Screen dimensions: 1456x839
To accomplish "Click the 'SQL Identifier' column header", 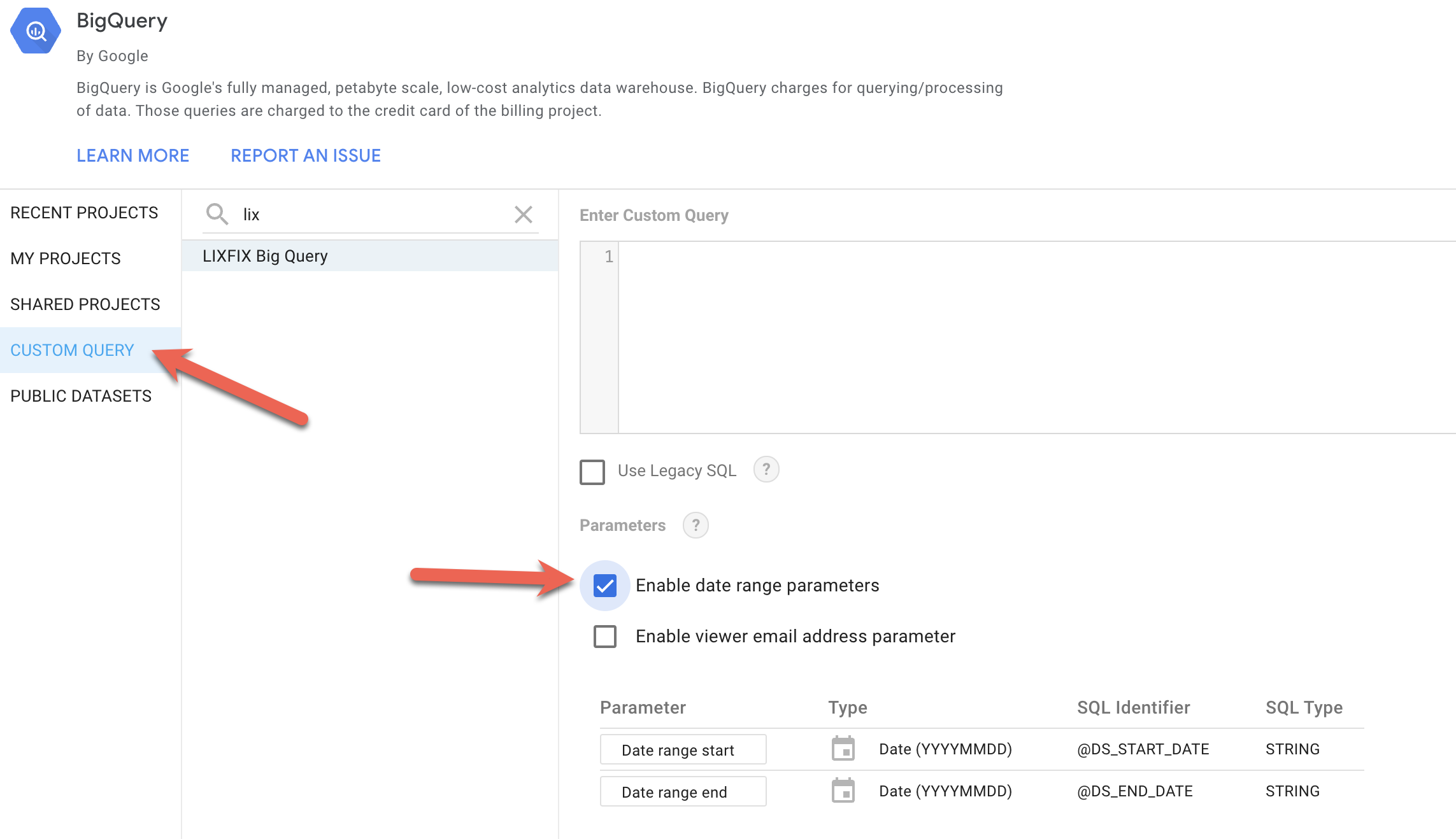I will [x=1133, y=707].
